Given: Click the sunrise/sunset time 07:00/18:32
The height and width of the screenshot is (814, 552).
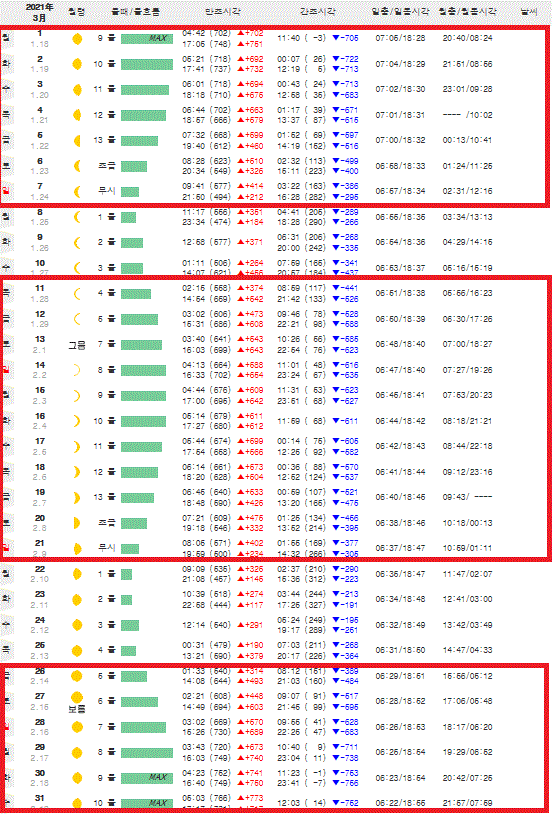Looking at the screenshot, I should pos(400,141).
